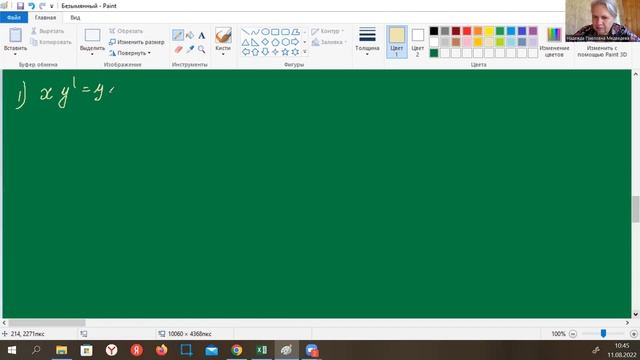Choose the Triangle shape
Screen dimensions: 640x360
(245, 42)
